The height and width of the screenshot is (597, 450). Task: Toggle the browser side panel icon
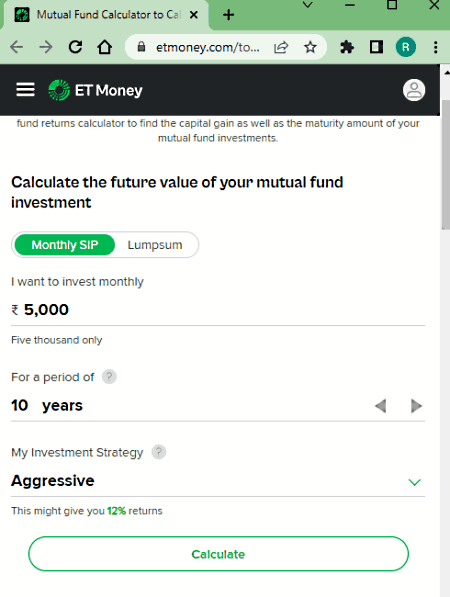click(376, 47)
